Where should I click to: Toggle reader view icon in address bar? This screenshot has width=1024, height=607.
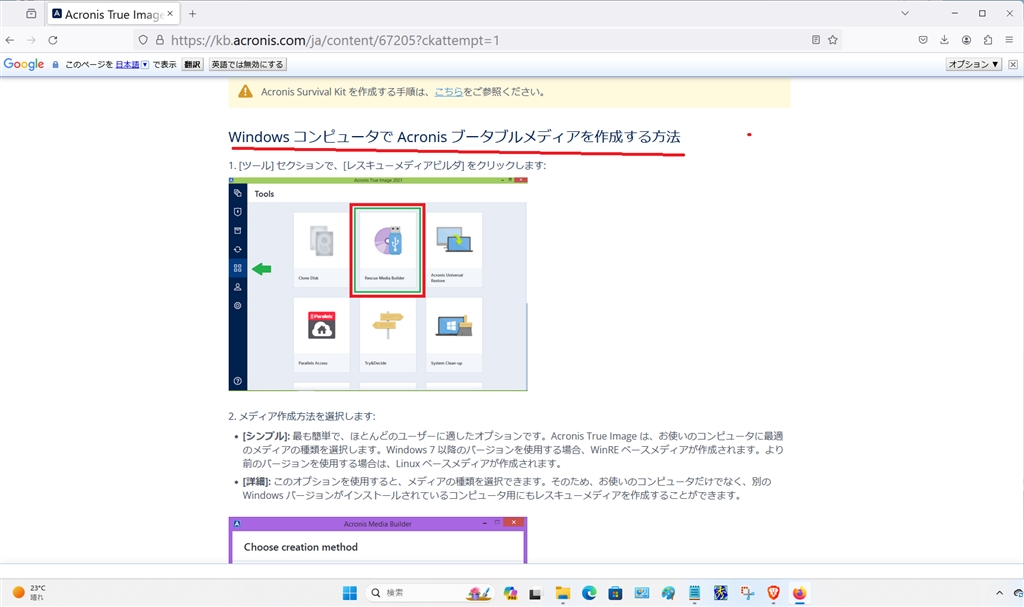(x=816, y=40)
